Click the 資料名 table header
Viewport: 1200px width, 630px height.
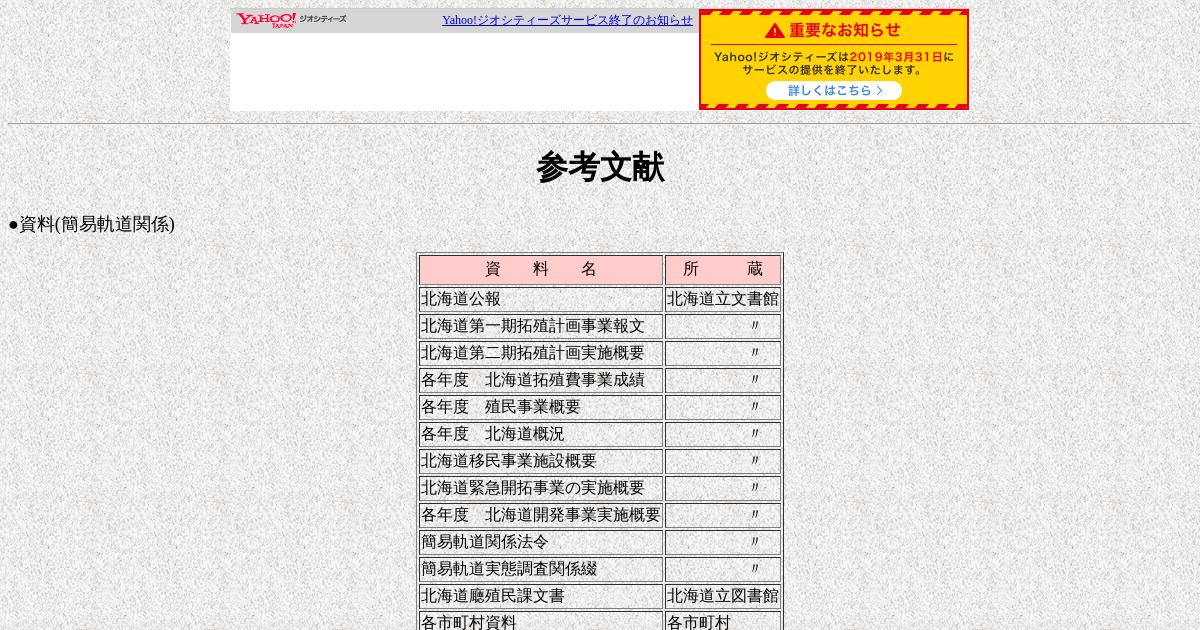541,269
